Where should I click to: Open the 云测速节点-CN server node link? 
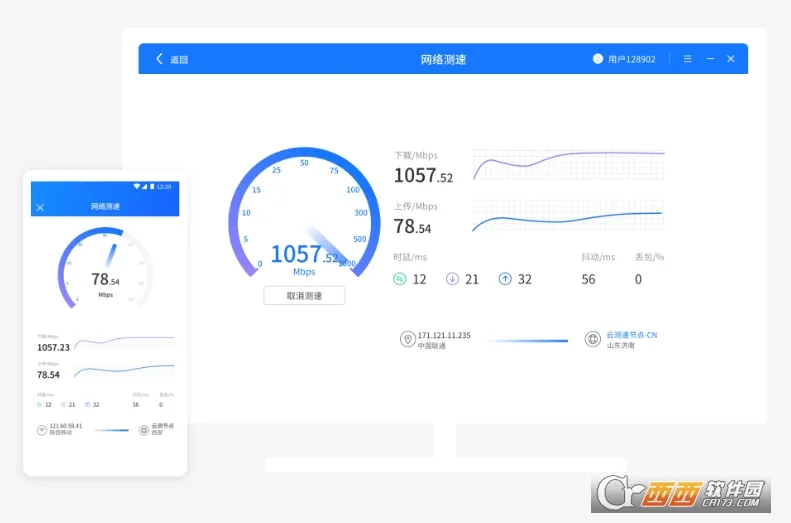point(632,335)
